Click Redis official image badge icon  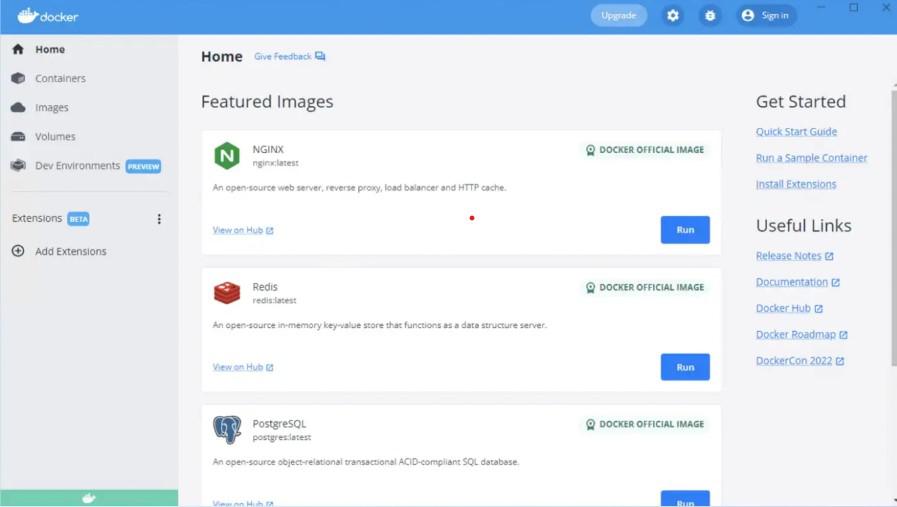[590, 287]
